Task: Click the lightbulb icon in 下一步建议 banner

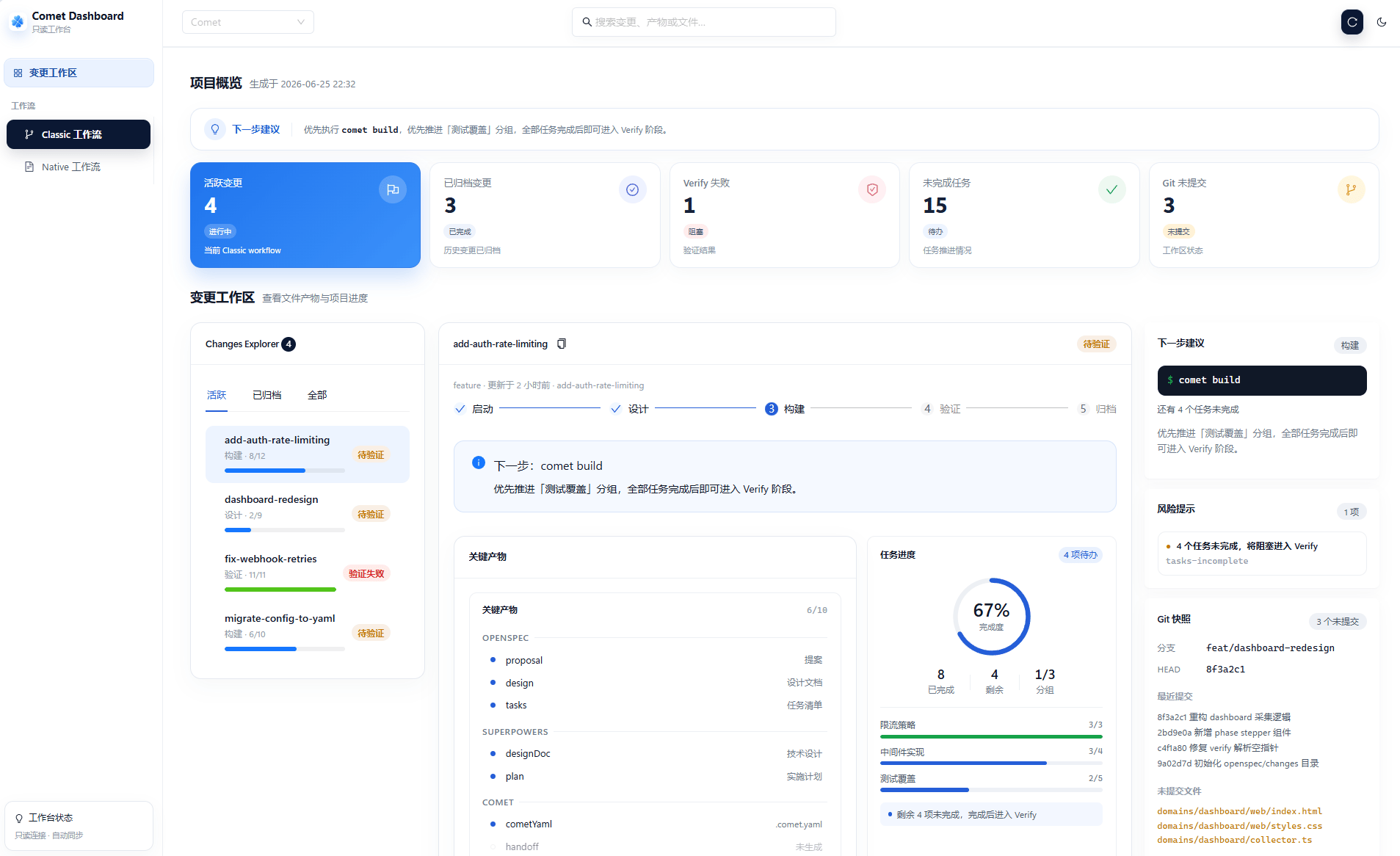Action: [215, 129]
